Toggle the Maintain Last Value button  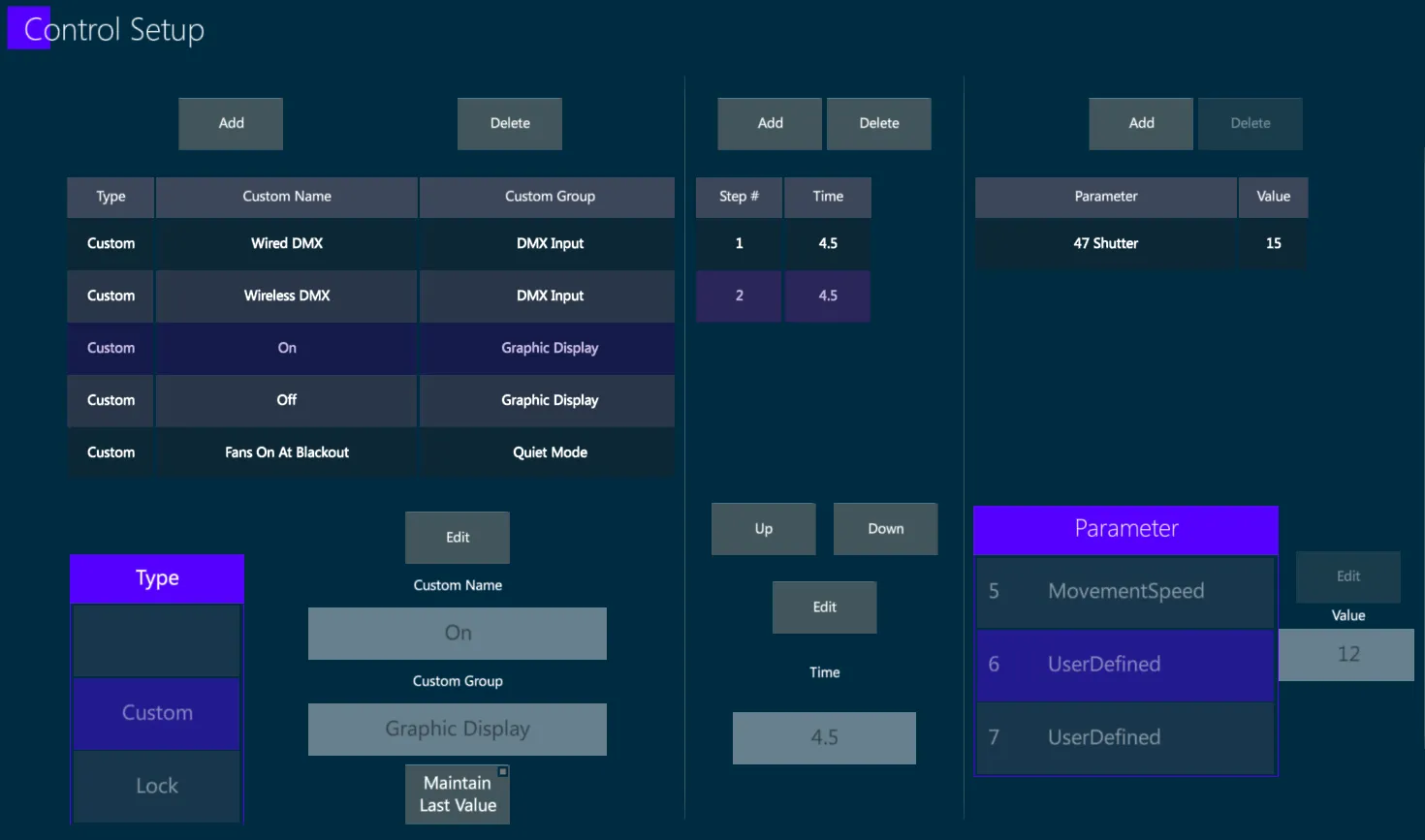coord(458,794)
